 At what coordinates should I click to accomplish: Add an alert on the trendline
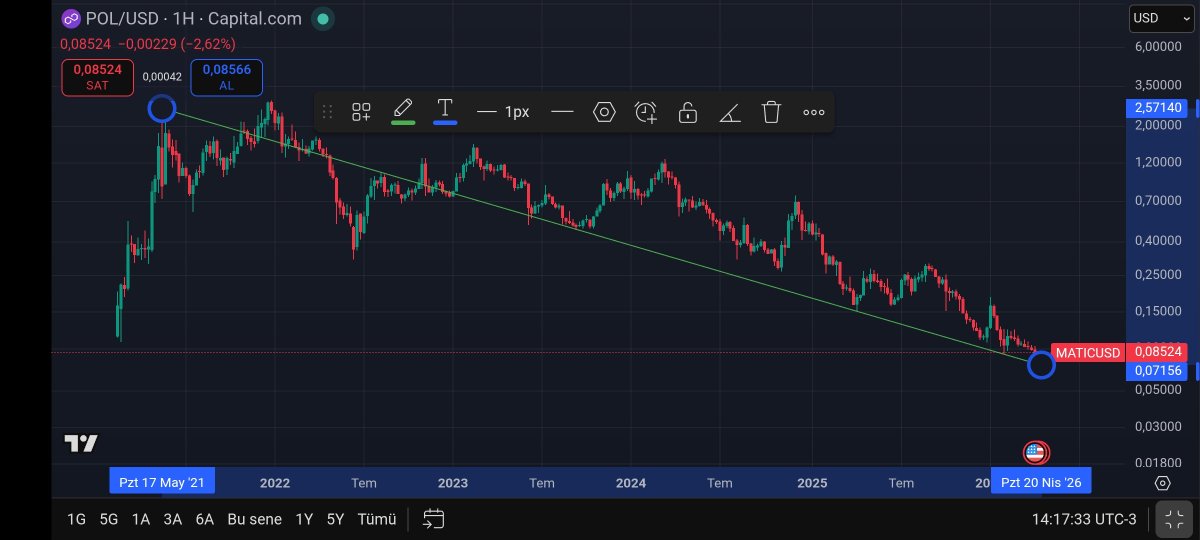646,112
